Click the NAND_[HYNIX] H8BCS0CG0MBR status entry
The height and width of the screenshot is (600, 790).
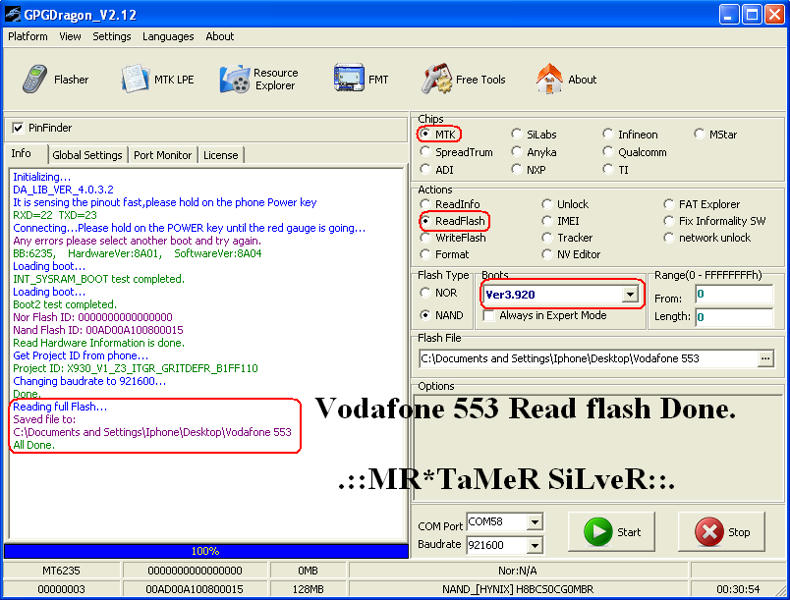coord(518,589)
